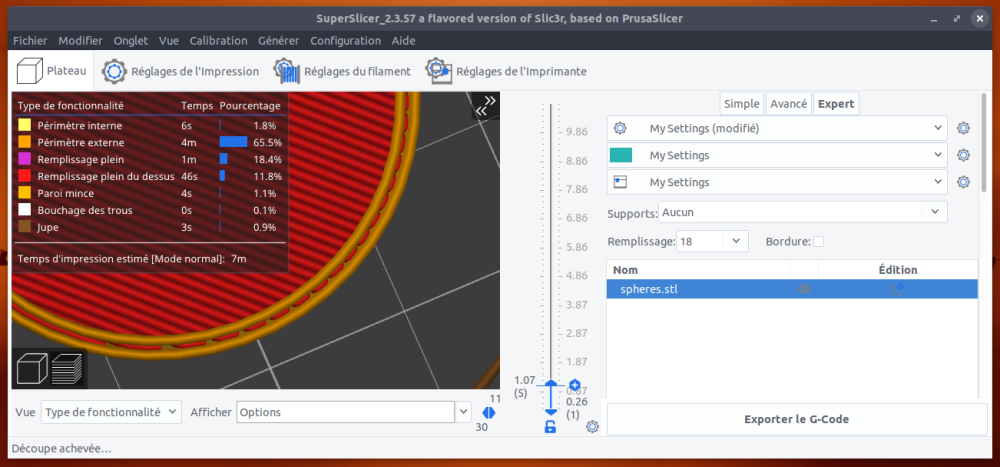Click printer profile window icon inside dropdown
The height and width of the screenshot is (467, 1000).
click(620, 182)
